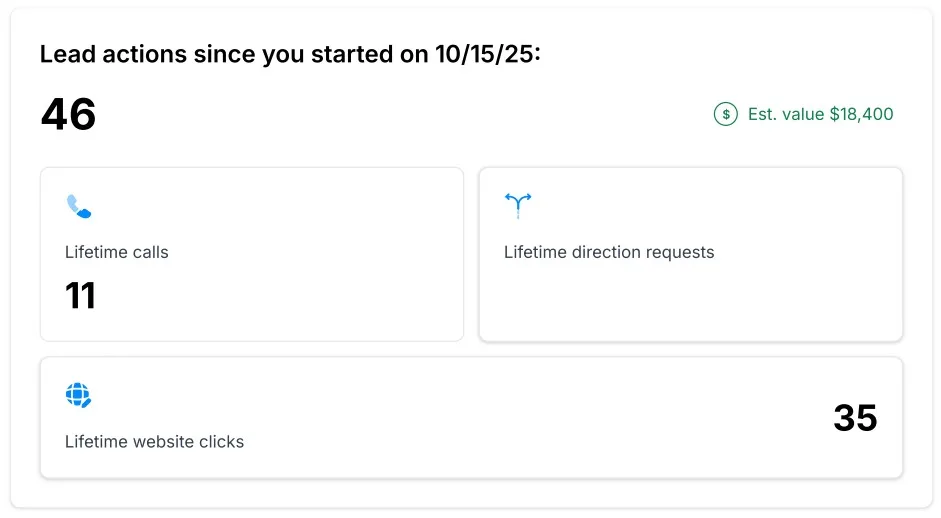Click the lifetime calls count "11"
The width and height of the screenshot is (941, 518).
80,296
